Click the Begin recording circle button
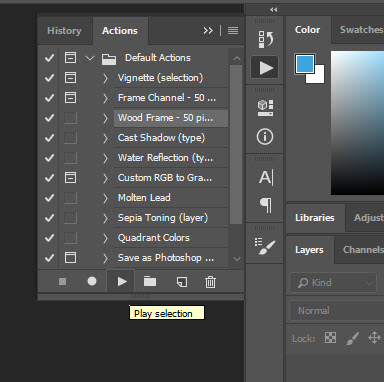The image size is (384, 382). tap(92, 281)
